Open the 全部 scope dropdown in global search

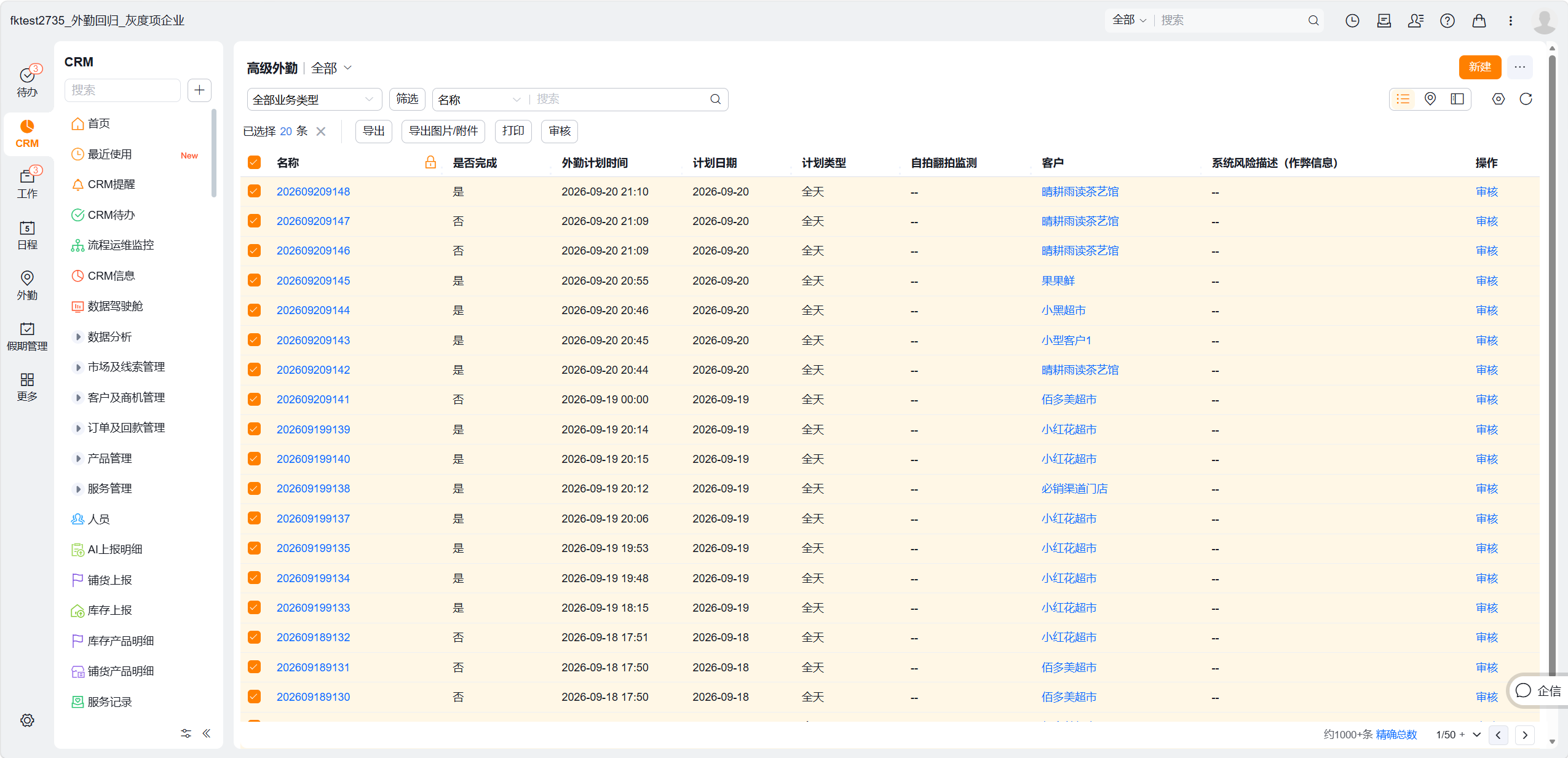coord(1129,20)
